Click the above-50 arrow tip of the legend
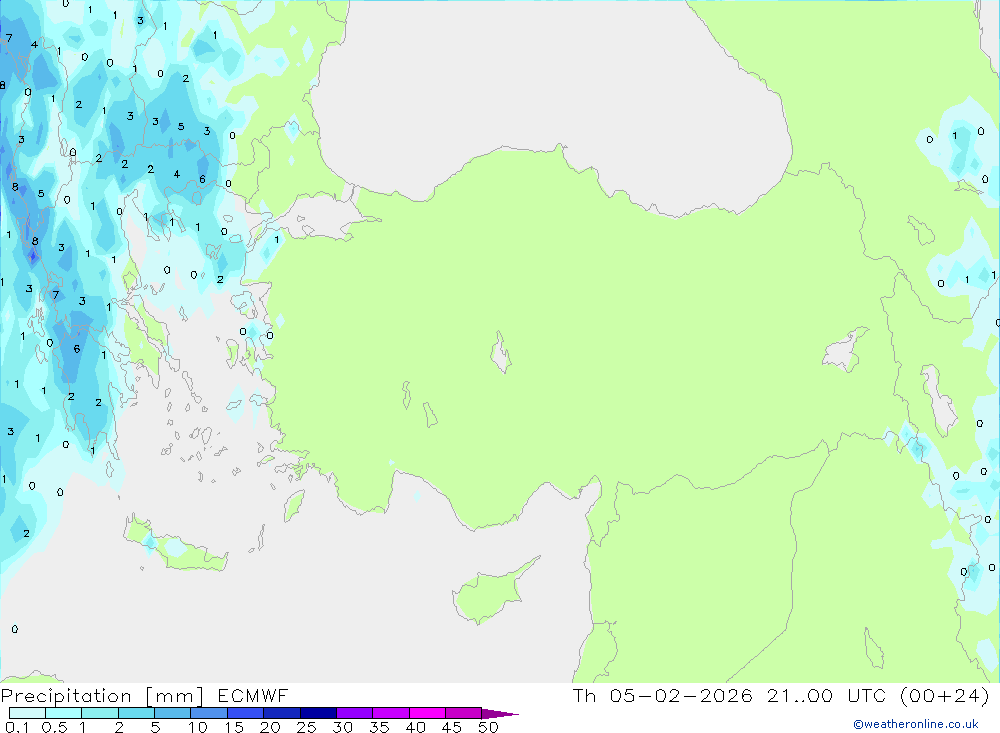 [x=500, y=713]
